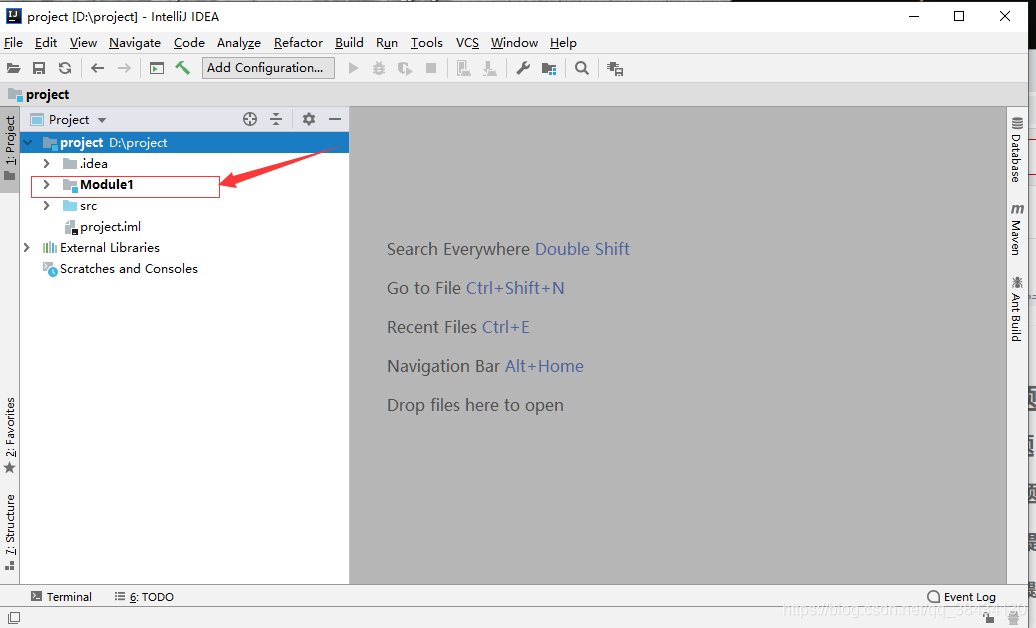Image resolution: width=1036 pixels, height=628 pixels.
Task: Expand the .idea folder
Action: pos(46,163)
